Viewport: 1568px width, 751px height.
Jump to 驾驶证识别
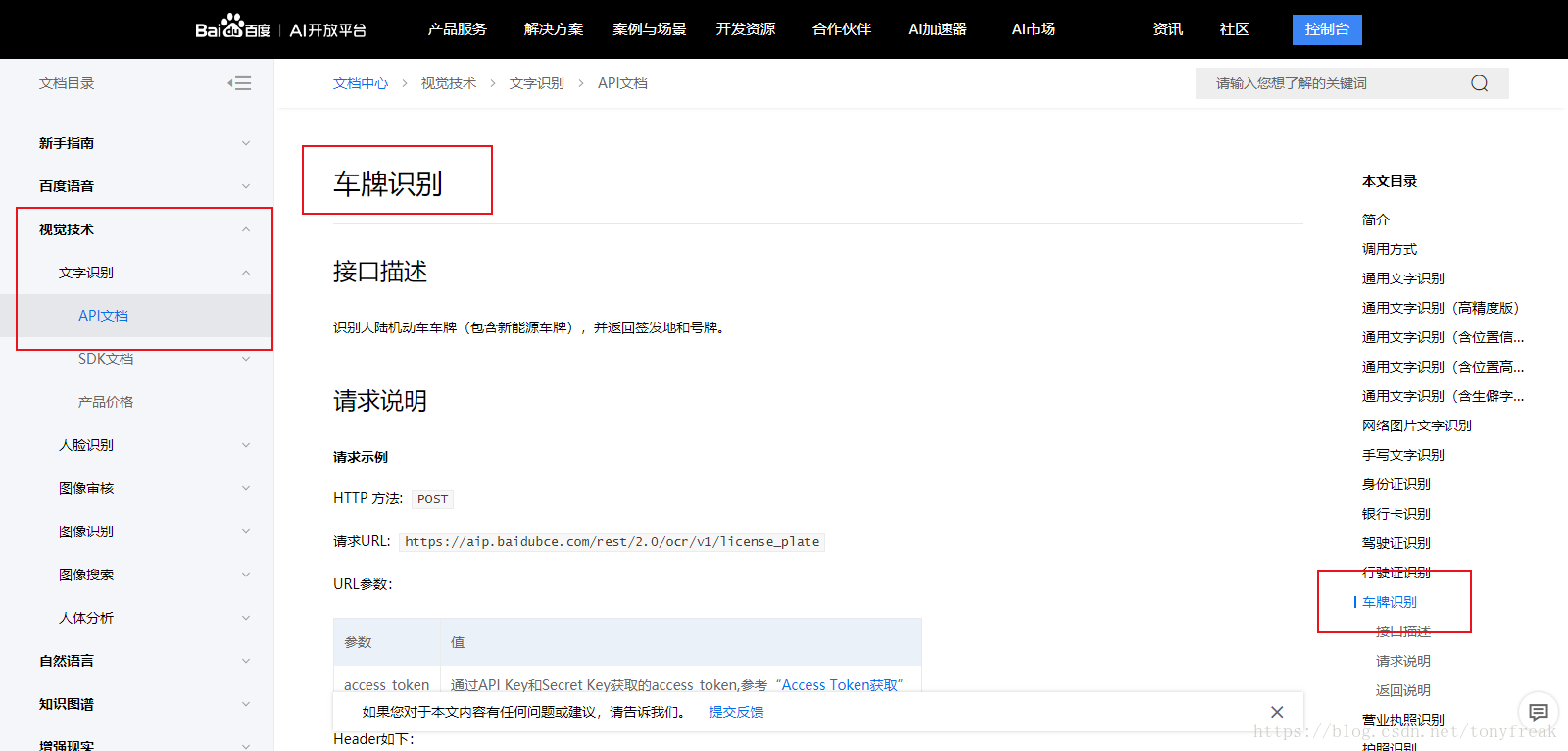coord(1396,543)
